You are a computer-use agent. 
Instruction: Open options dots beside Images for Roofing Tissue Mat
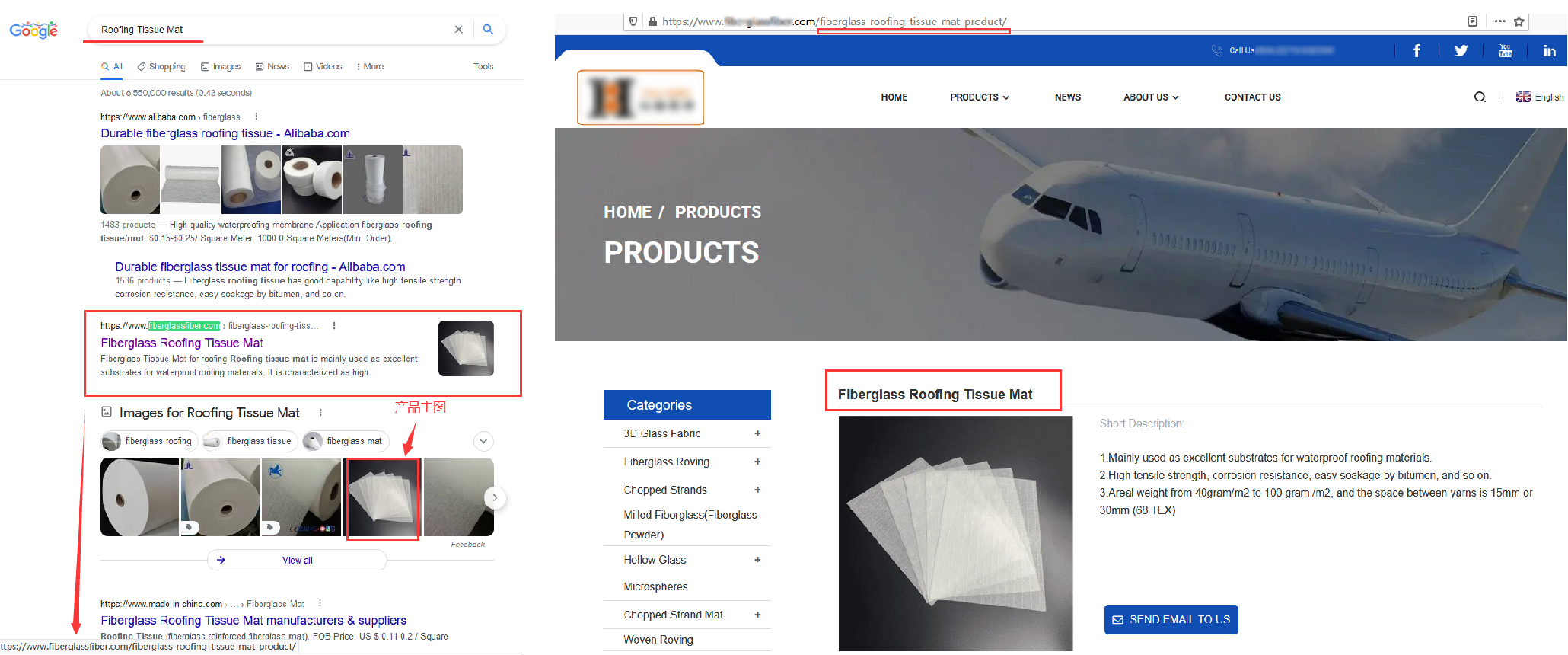[320, 413]
